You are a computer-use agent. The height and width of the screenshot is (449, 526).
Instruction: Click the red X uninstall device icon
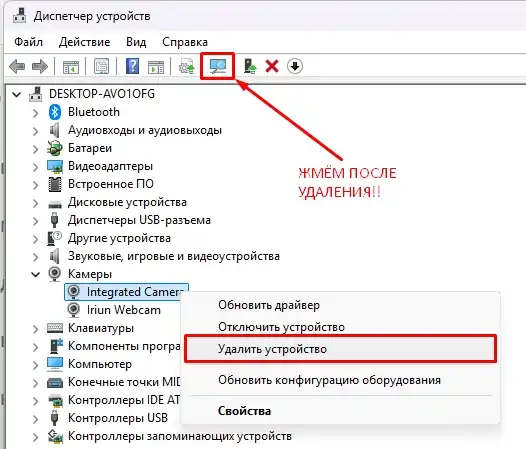click(272, 66)
